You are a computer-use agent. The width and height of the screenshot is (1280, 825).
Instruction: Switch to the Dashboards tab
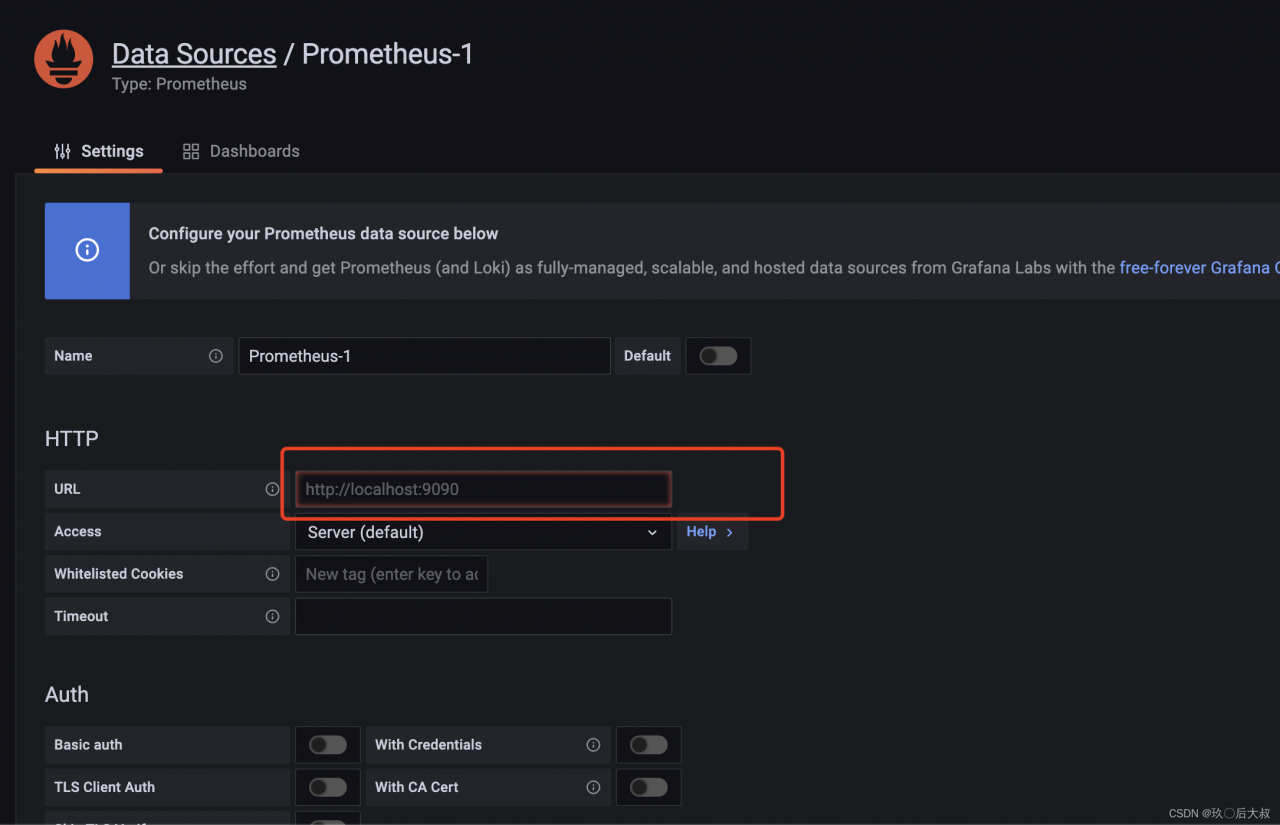pyautogui.click(x=241, y=151)
